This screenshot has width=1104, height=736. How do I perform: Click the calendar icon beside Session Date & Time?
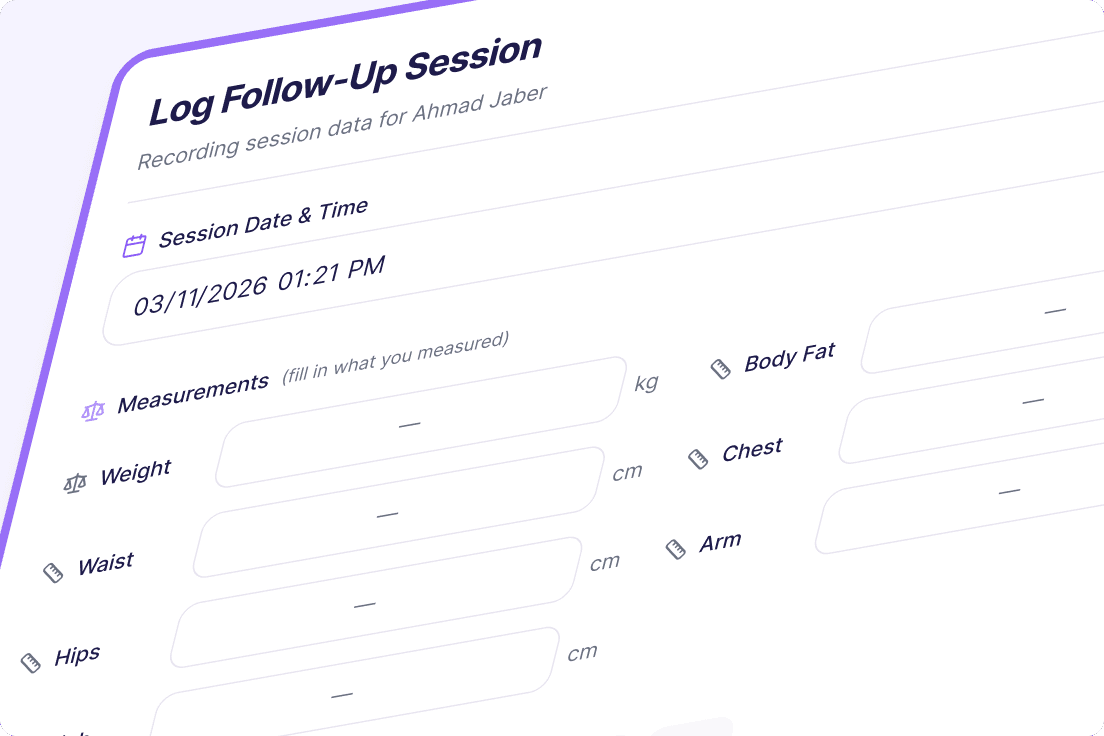pyautogui.click(x=134, y=245)
